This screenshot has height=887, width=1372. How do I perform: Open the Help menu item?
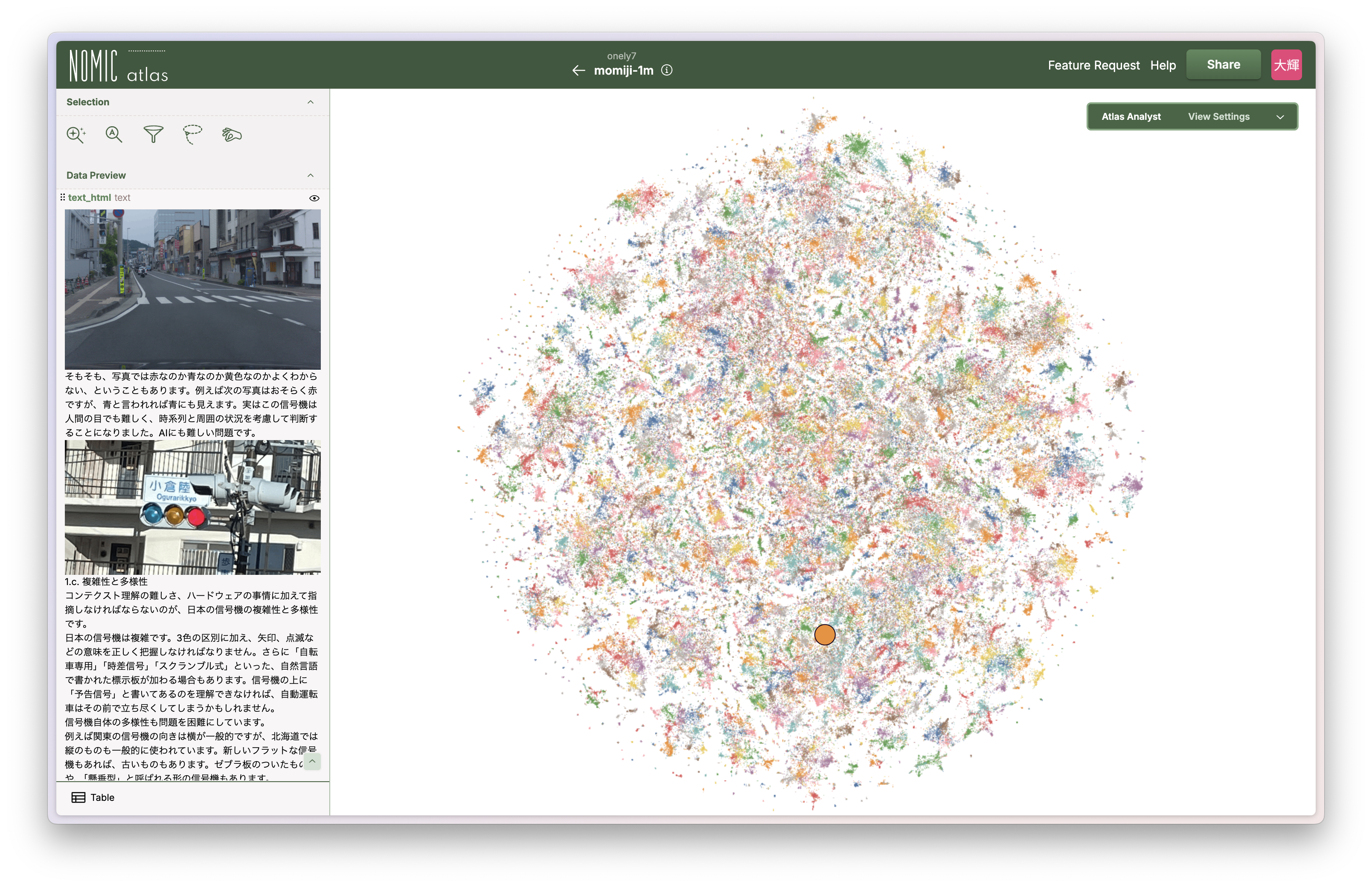1163,65
